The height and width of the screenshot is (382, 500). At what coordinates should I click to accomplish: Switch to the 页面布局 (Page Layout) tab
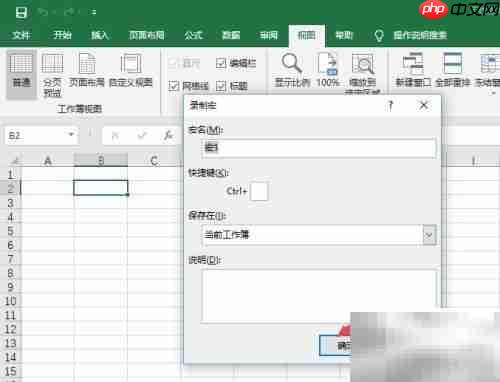147,35
